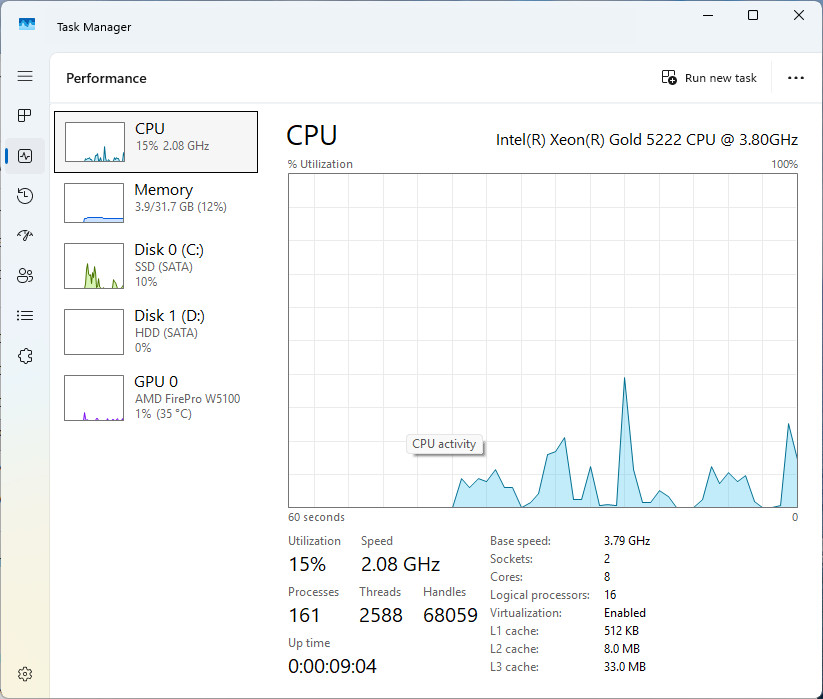Click the CPU utilization graph area
This screenshot has height=699, width=823.
543,340
